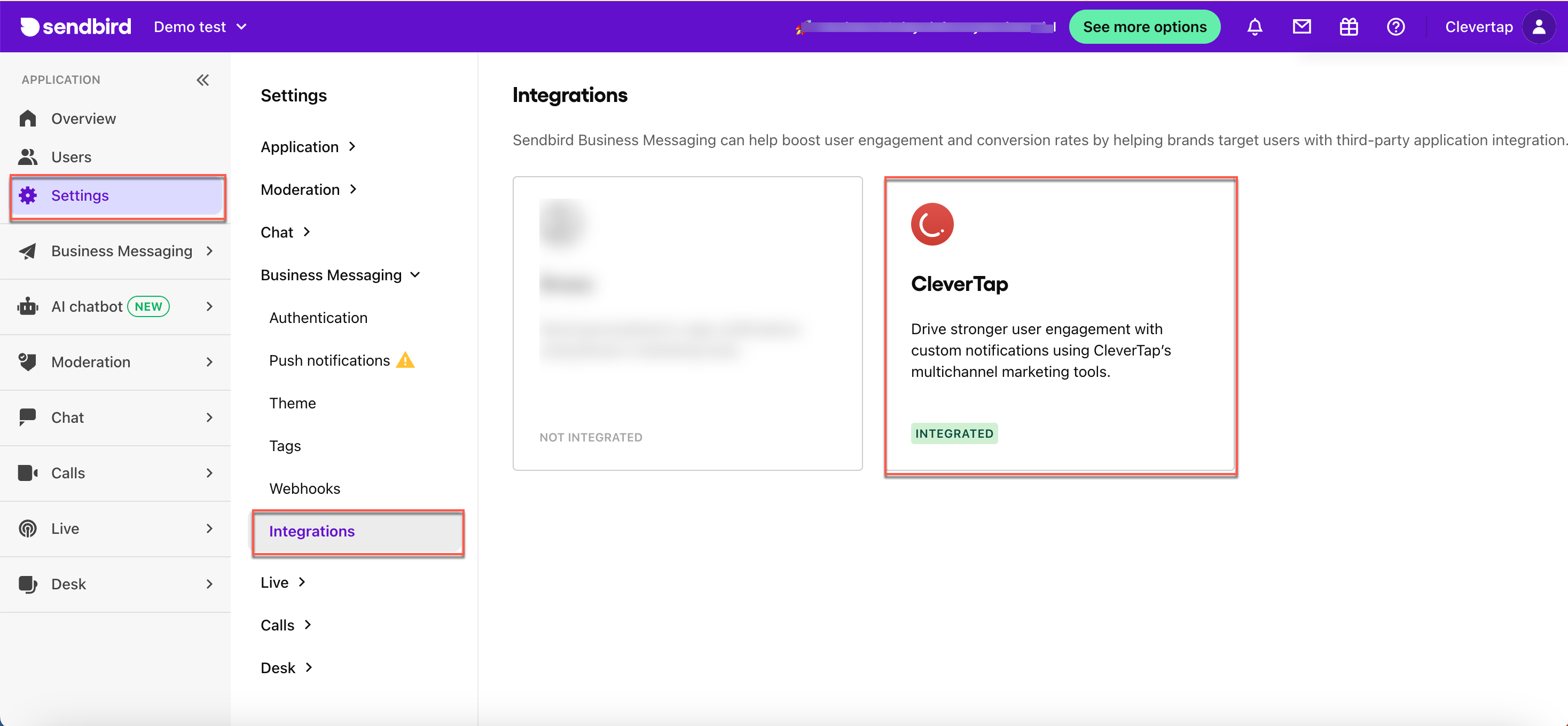Click the Settings panel heading
This screenshot has width=1568, height=726.
tap(293, 95)
